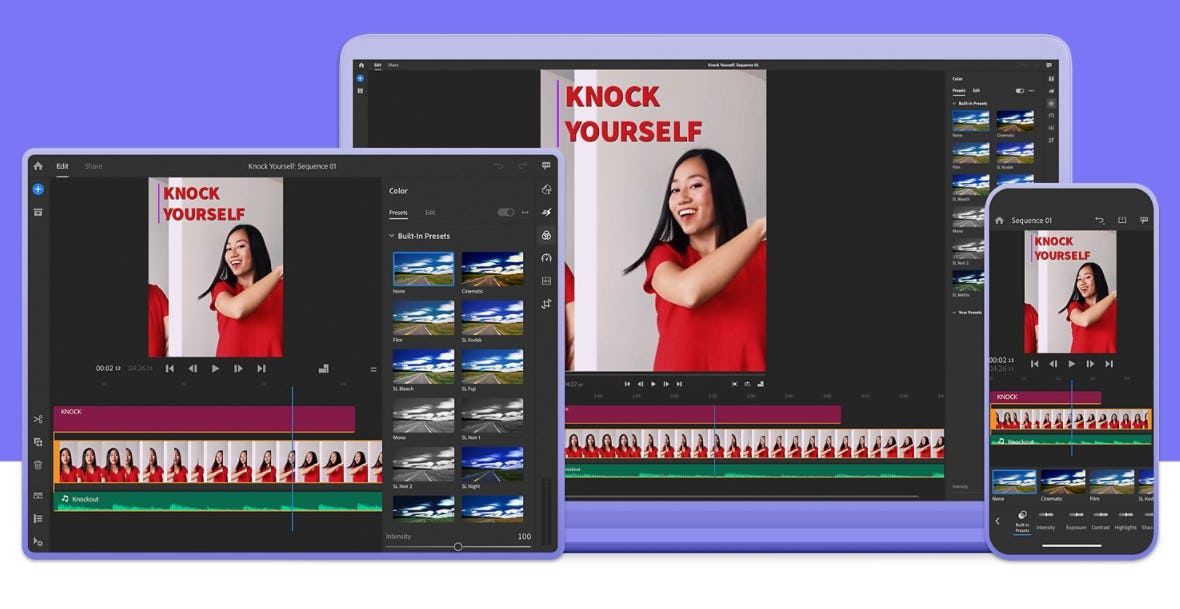
Task: Collapse the Built-In Presets section
Action: 392,235
